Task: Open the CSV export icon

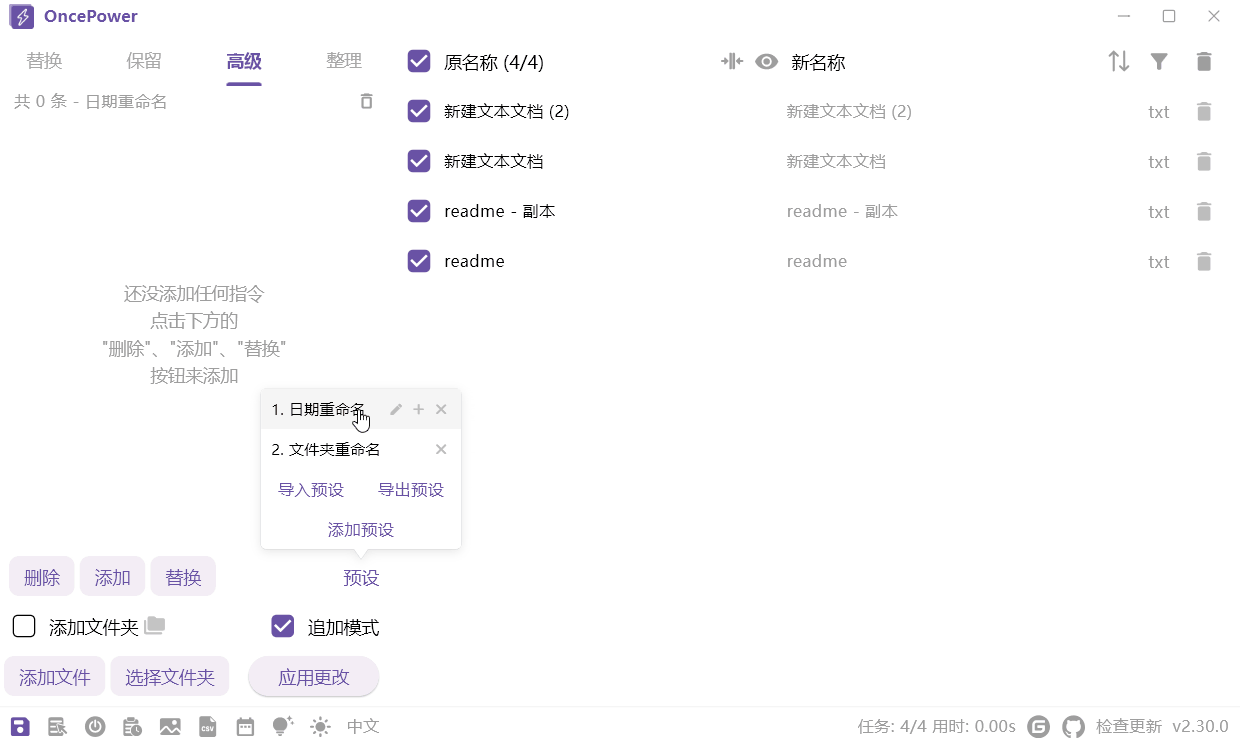Action: (208, 726)
